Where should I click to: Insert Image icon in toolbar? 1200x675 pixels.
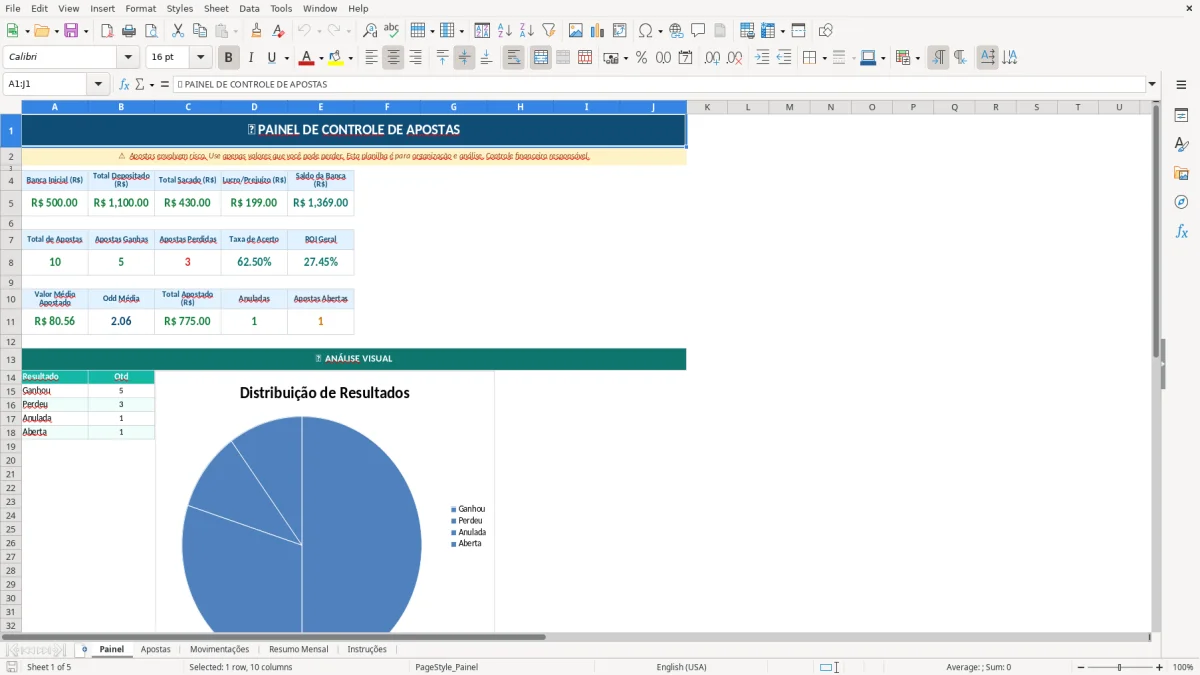pos(576,31)
